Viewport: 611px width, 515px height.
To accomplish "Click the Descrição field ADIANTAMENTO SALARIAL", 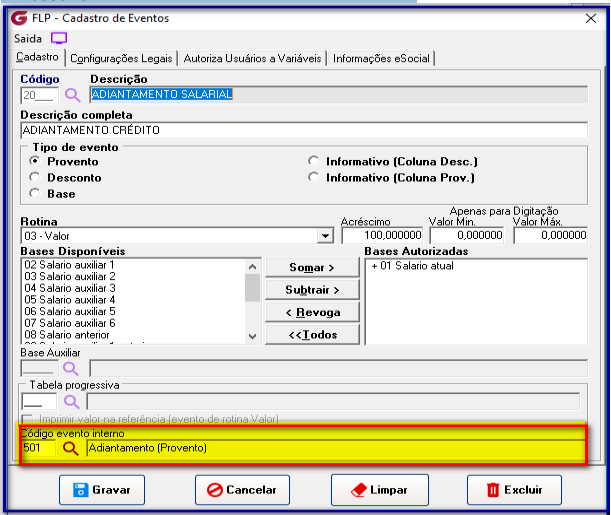I will (339, 94).
